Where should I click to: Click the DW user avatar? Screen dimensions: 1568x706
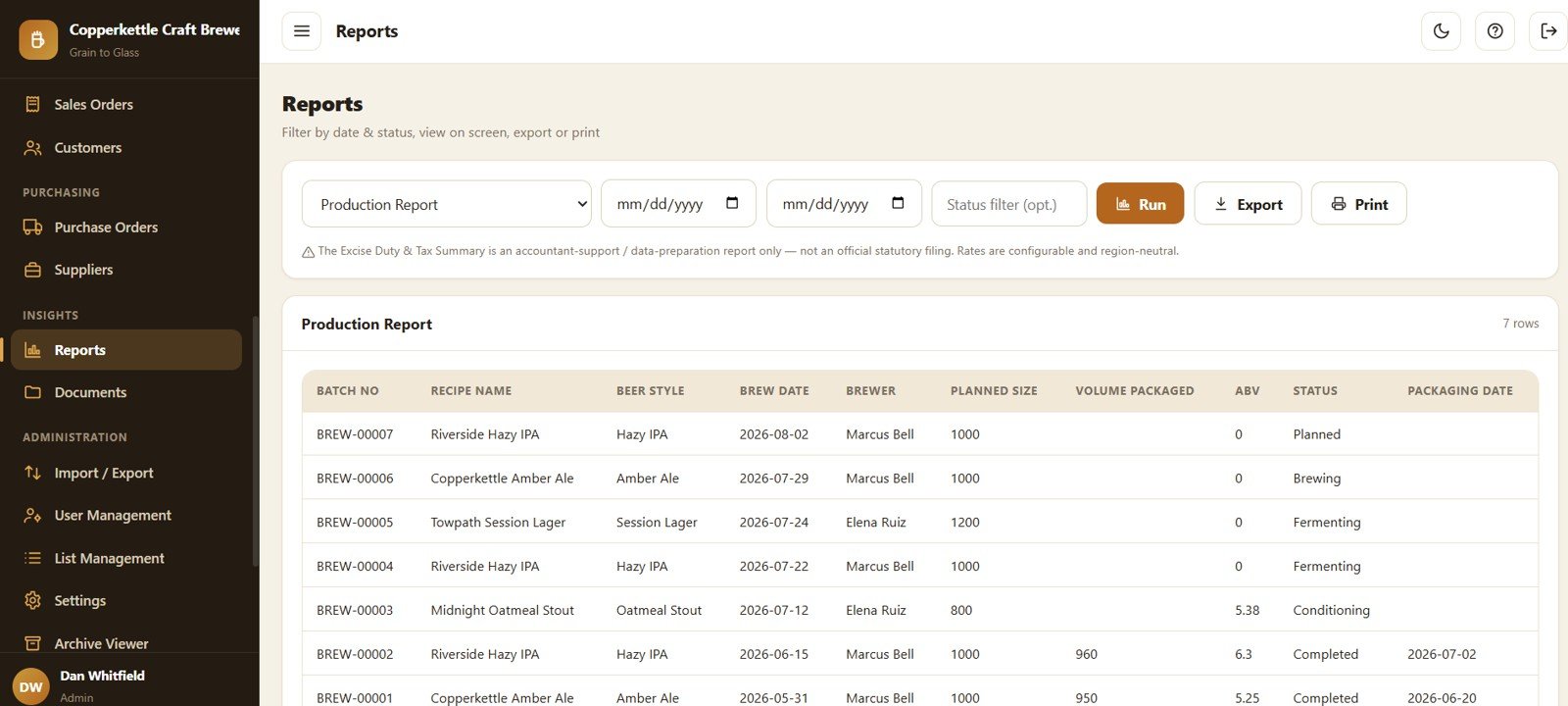31,686
